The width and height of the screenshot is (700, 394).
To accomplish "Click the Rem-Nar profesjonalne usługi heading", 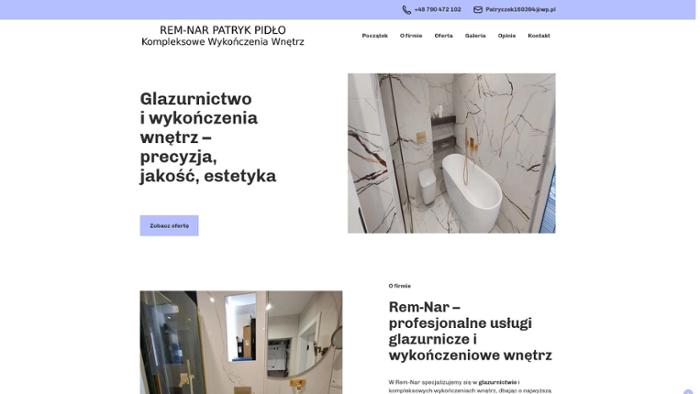I will click(470, 331).
